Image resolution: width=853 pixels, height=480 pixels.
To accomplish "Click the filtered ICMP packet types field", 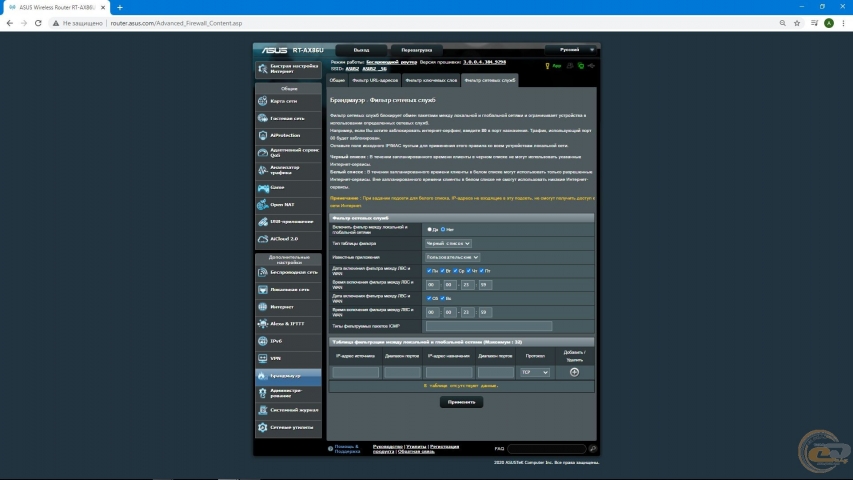I will click(489, 326).
